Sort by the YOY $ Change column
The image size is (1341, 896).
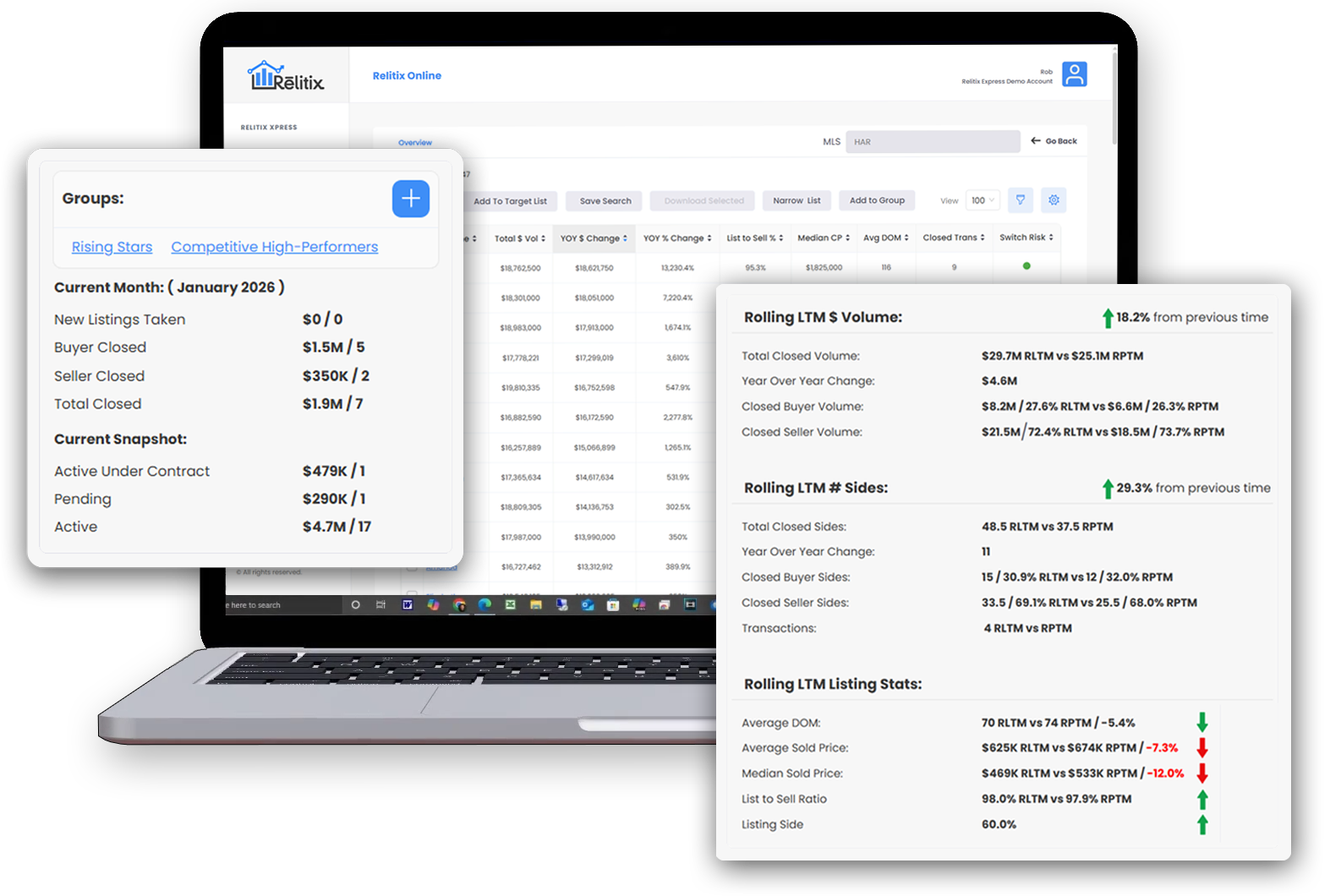point(594,238)
